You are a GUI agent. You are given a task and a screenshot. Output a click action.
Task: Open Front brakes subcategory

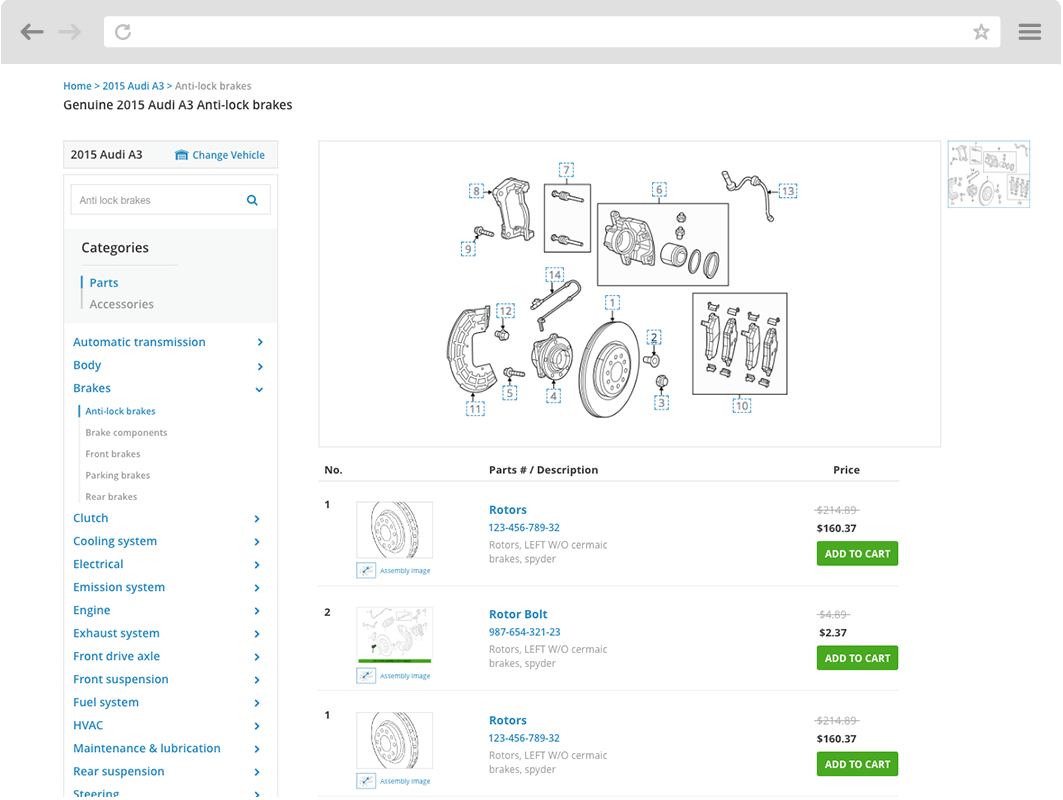113,454
